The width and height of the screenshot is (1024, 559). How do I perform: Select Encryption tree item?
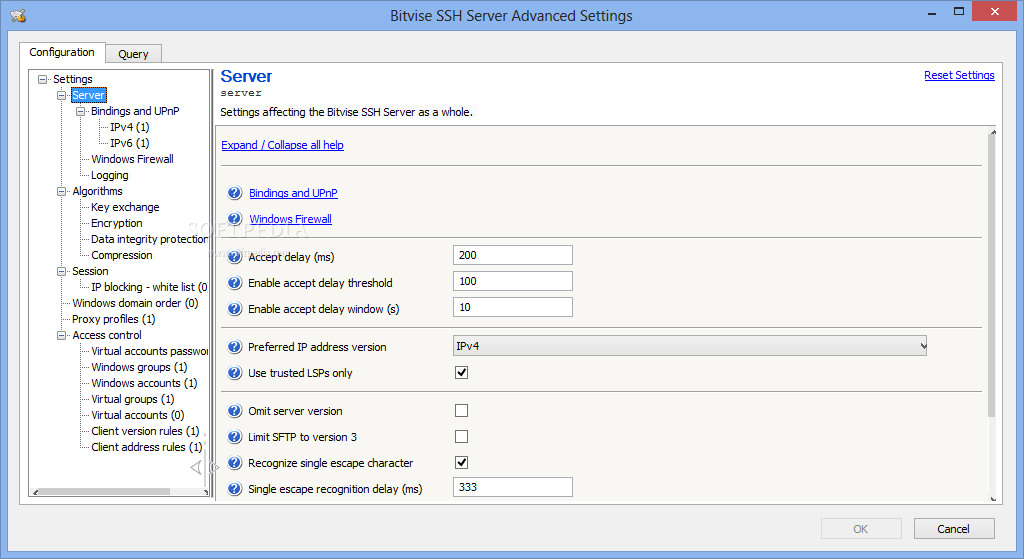point(117,223)
